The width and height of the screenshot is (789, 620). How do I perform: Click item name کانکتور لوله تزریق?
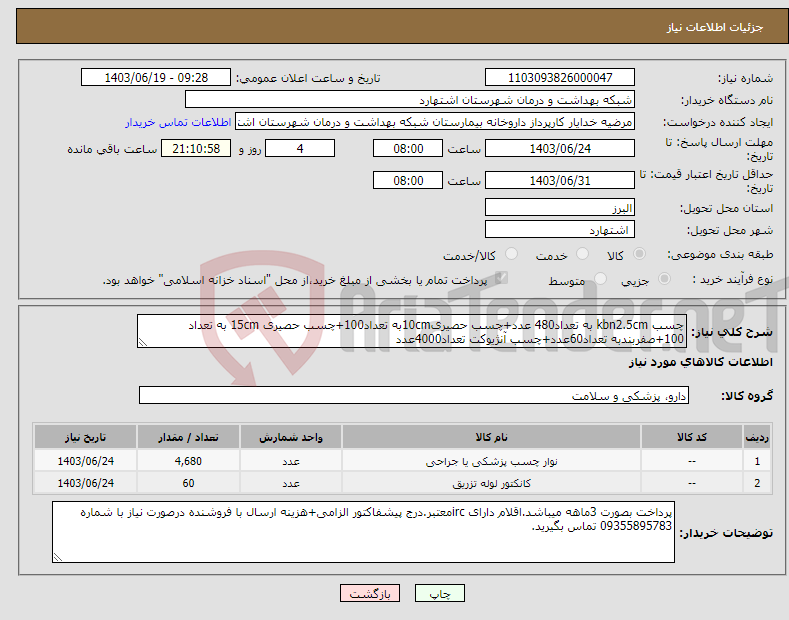coord(491,483)
